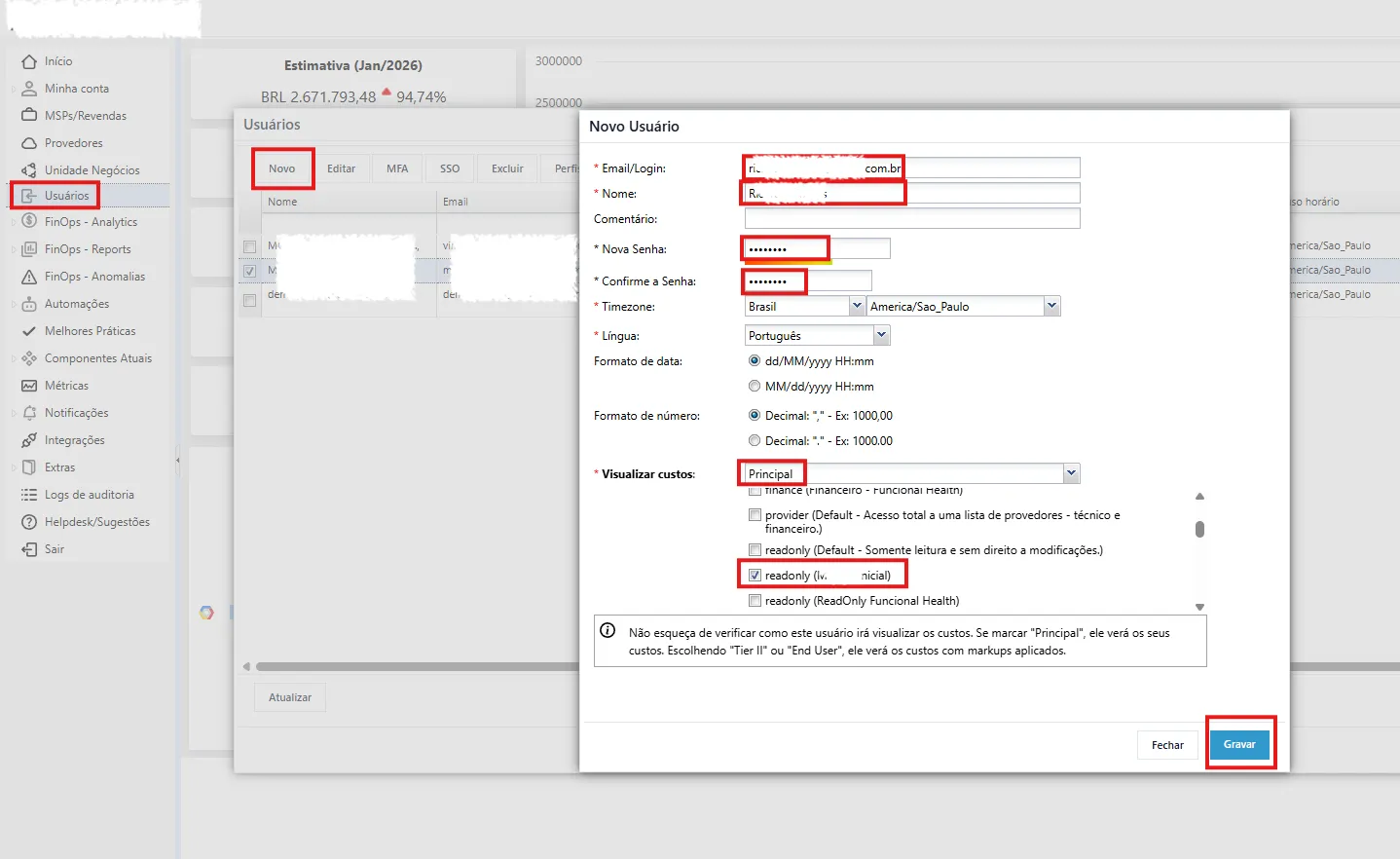
Task: Click the Minha conta person icon
Action: coord(29,89)
